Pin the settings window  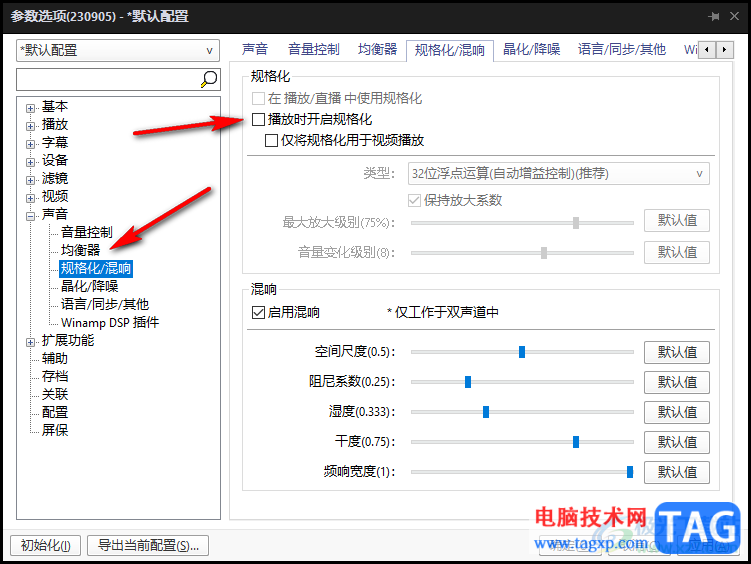coord(714,16)
